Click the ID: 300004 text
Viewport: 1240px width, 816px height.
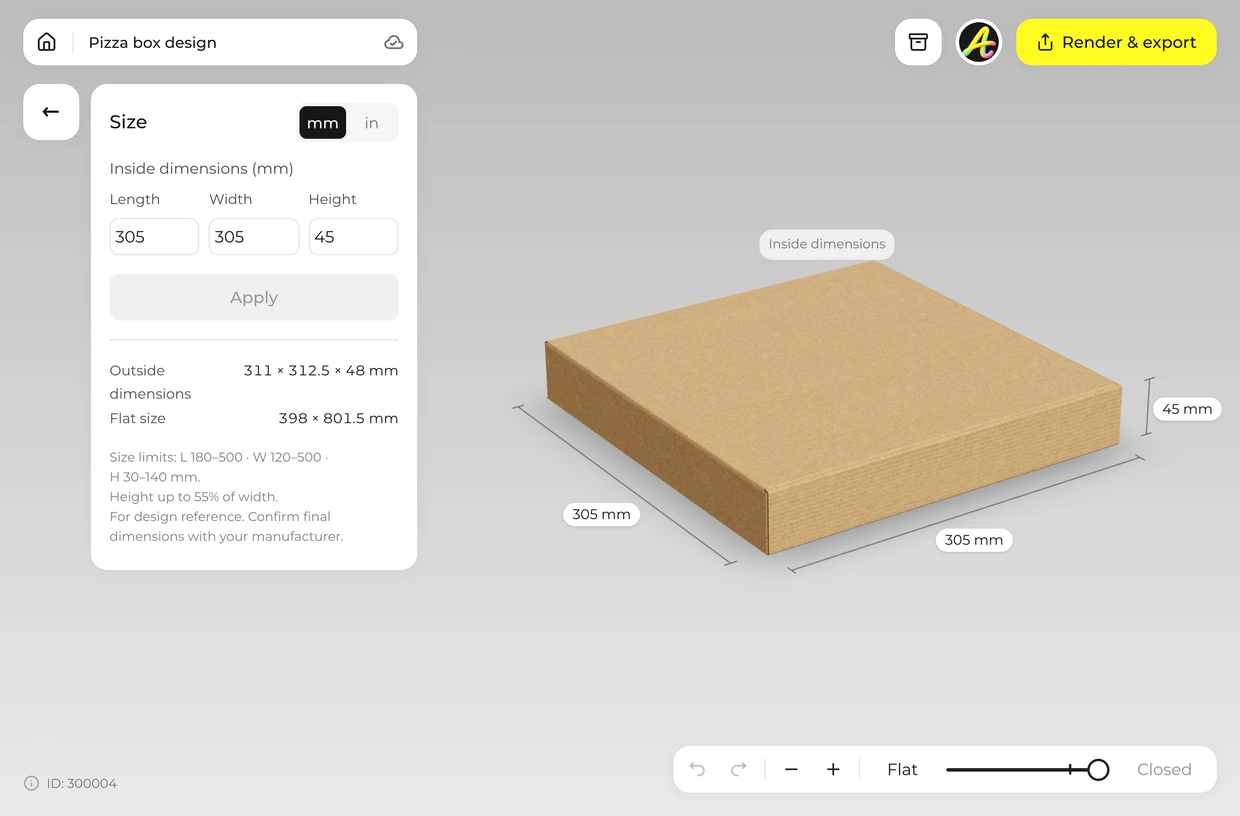click(x=82, y=783)
